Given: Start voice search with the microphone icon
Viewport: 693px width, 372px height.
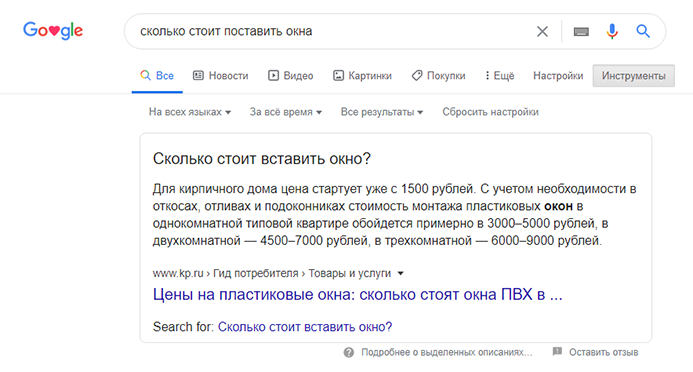Looking at the screenshot, I should tap(612, 31).
